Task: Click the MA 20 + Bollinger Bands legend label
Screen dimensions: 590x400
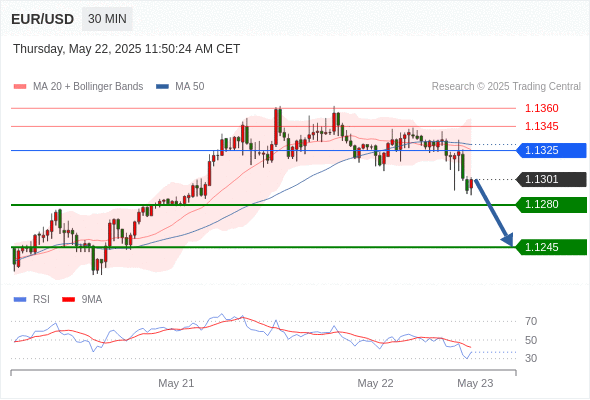Action: [88, 87]
